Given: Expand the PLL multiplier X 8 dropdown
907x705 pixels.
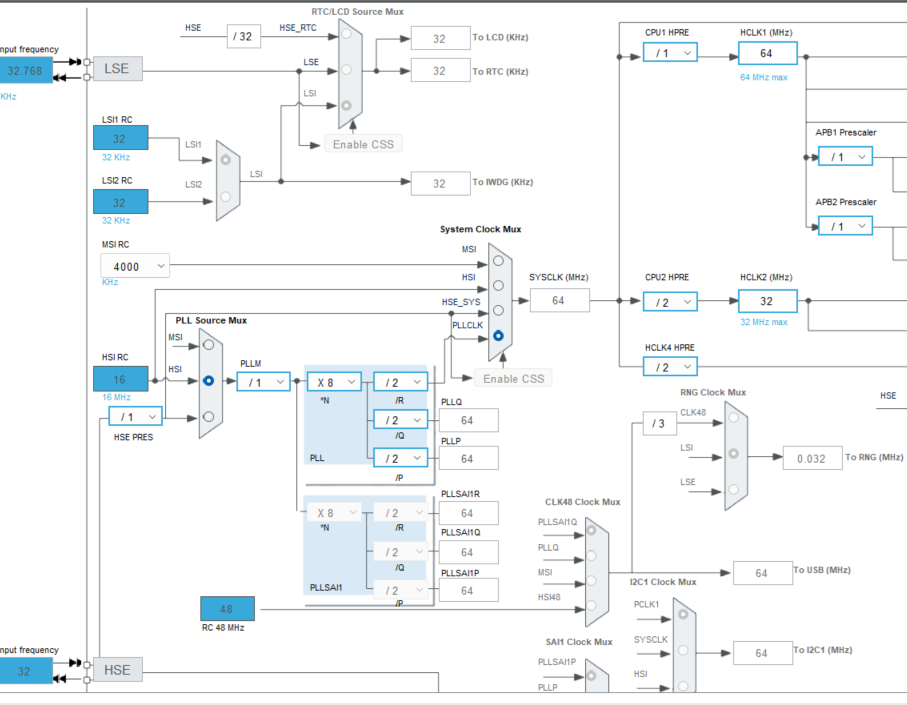Looking at the screenshot, I should click(x=334, y=382).
